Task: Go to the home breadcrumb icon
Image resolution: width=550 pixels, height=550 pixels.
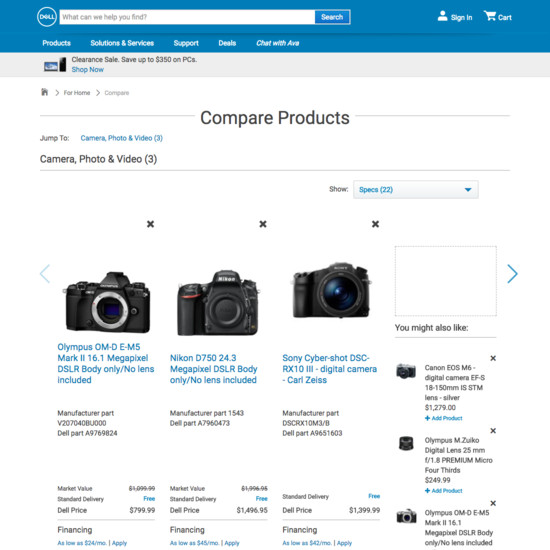Action: [45, 92]
